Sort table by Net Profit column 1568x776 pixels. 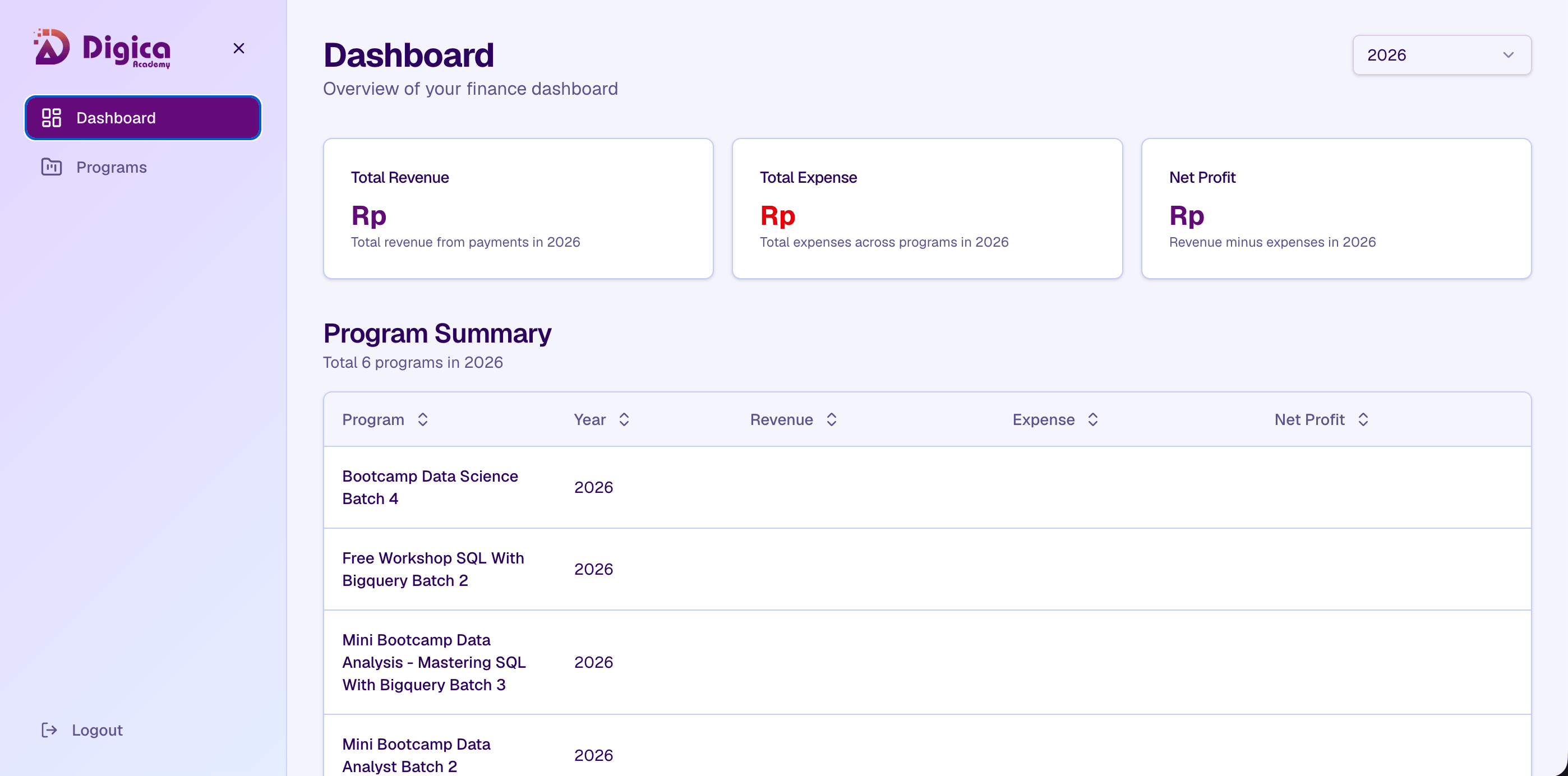tap(1321, 419)
